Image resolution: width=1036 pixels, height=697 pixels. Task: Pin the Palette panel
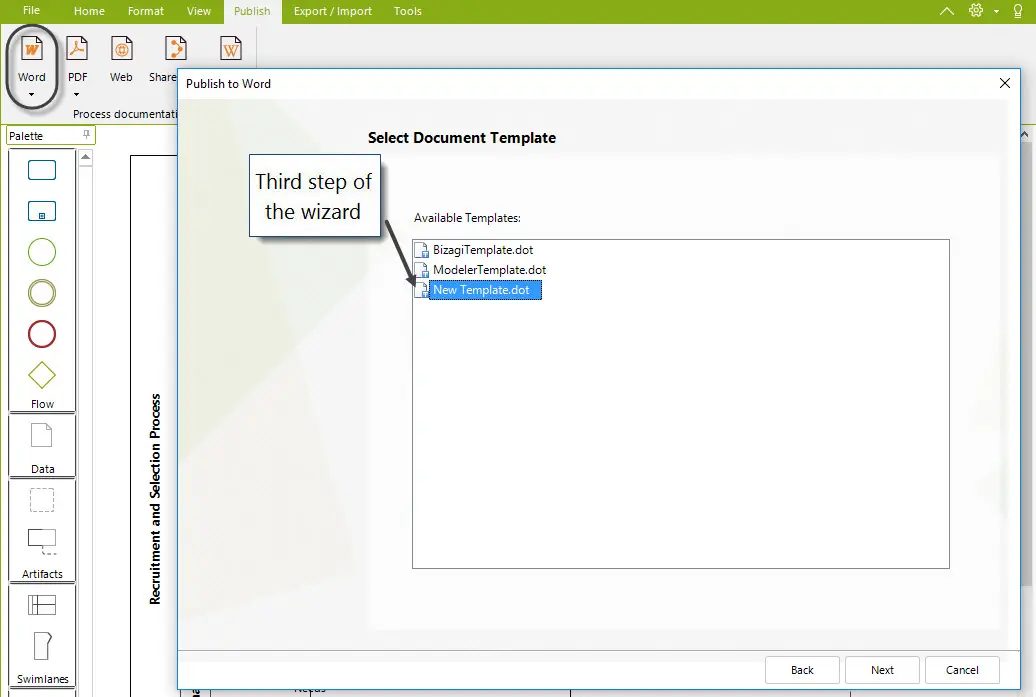click(x=86, y=135)
